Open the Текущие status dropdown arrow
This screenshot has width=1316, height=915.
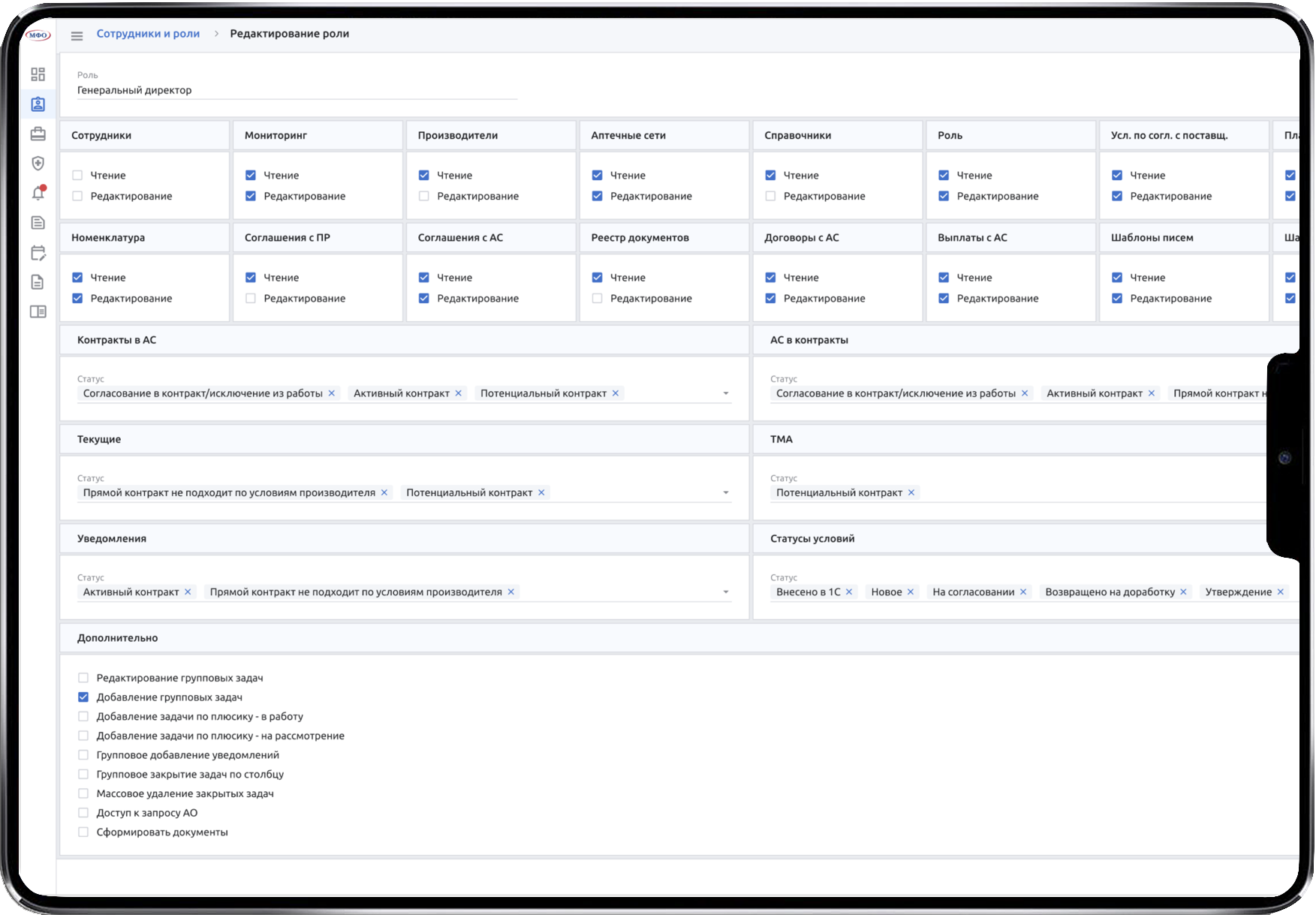click(x=725, y=492)
